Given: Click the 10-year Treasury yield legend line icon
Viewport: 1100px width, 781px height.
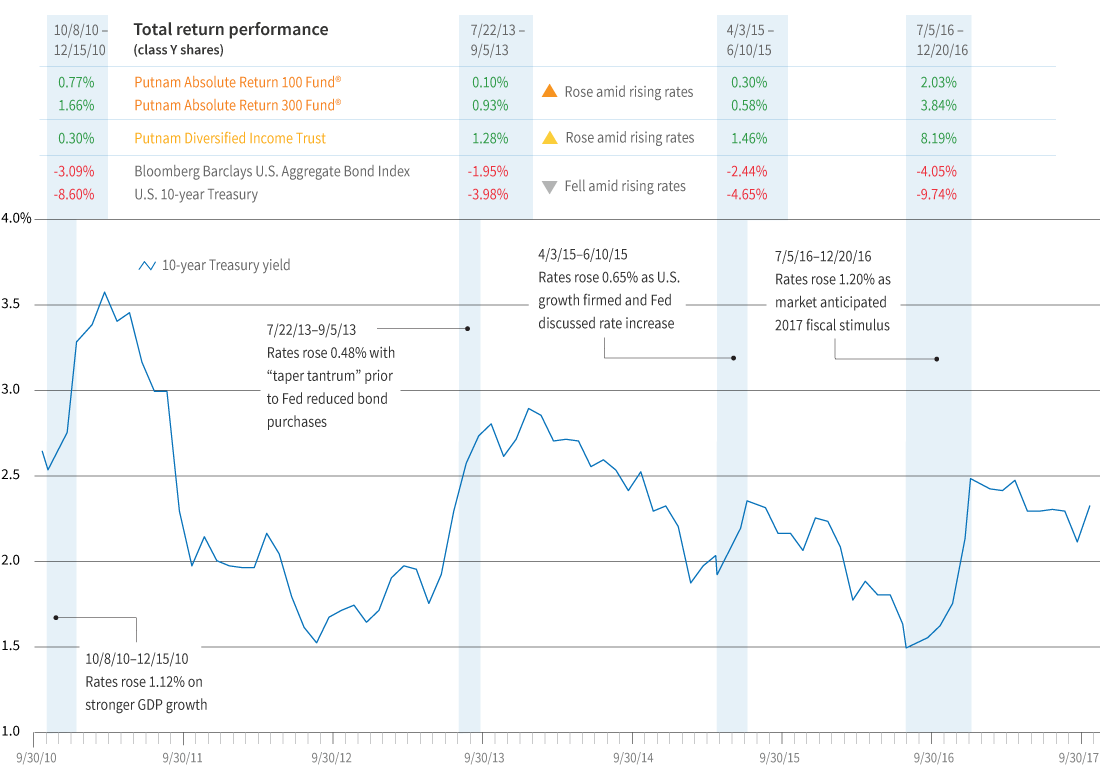Looking at the screenshot, I should click(x=147, y=266).
